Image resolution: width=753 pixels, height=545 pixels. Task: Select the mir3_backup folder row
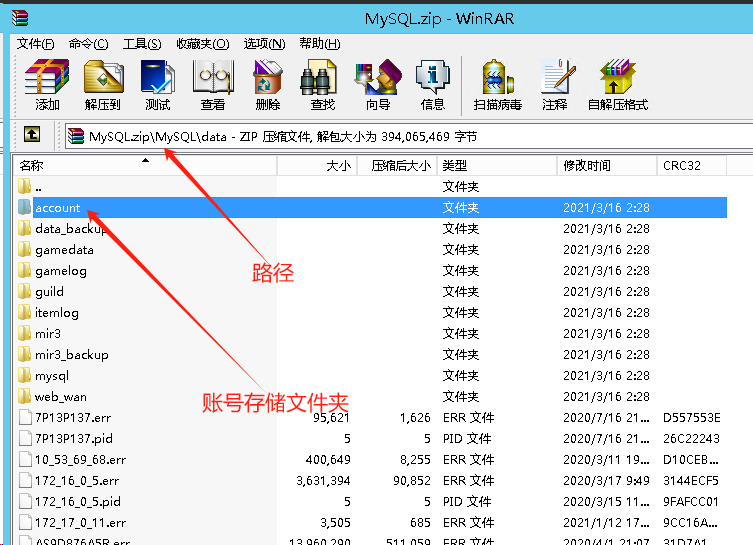coord(370,354)
